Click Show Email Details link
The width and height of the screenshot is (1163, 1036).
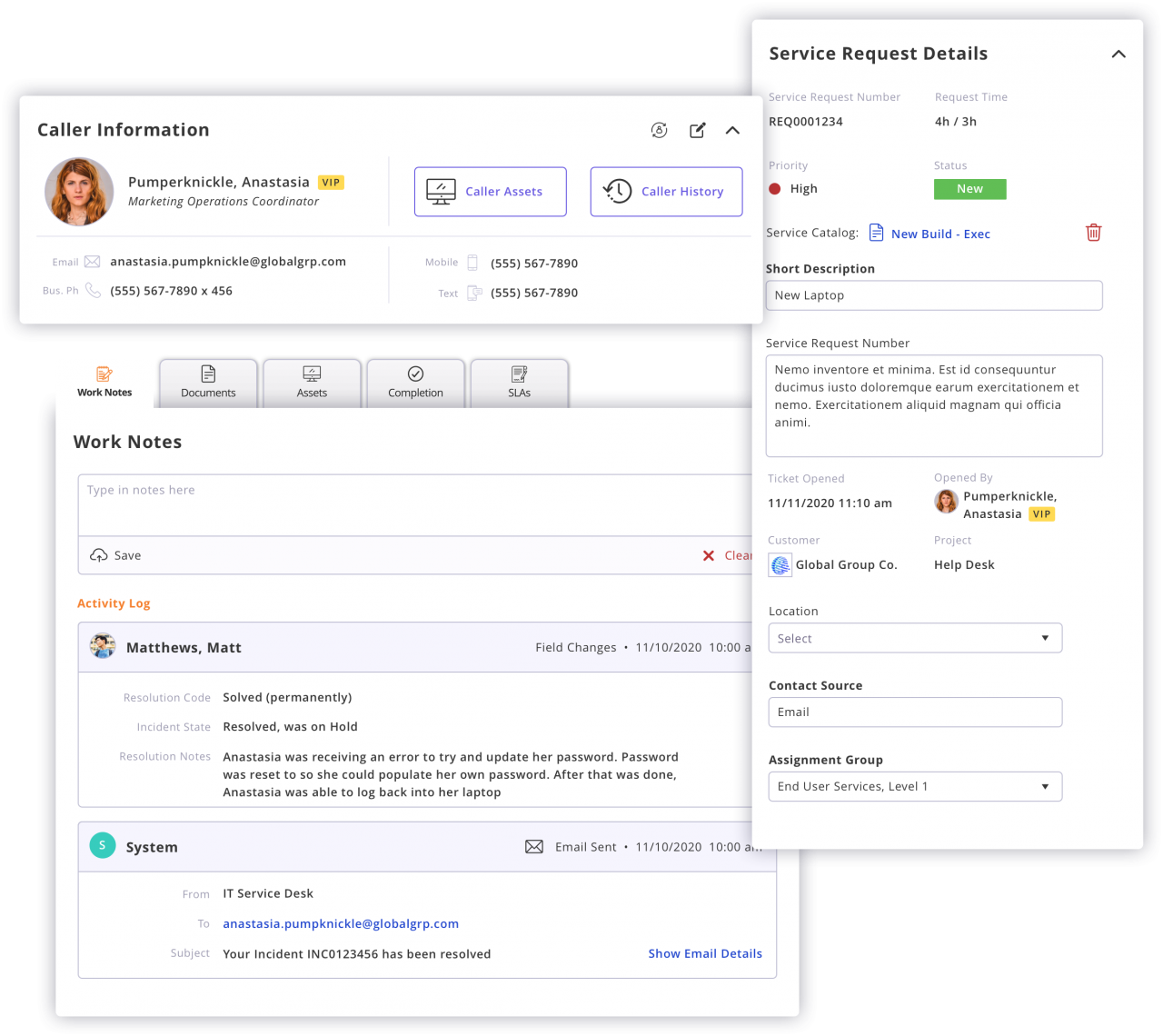(x=705, y=953)
